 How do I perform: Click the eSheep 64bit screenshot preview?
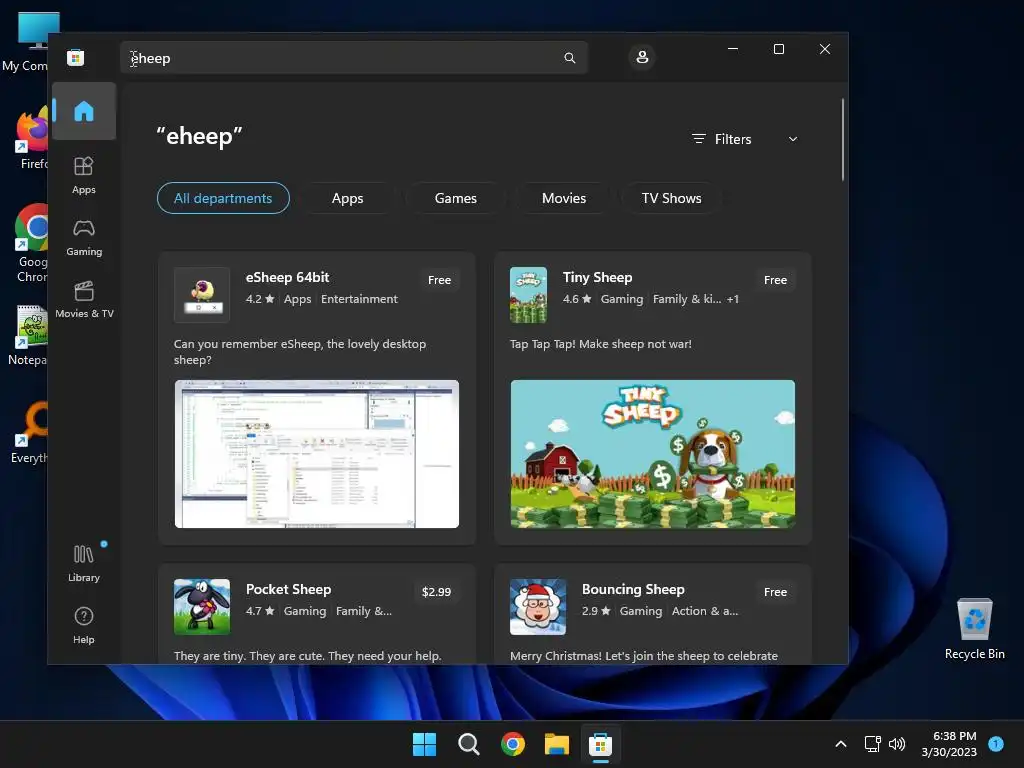coord(317,454)
